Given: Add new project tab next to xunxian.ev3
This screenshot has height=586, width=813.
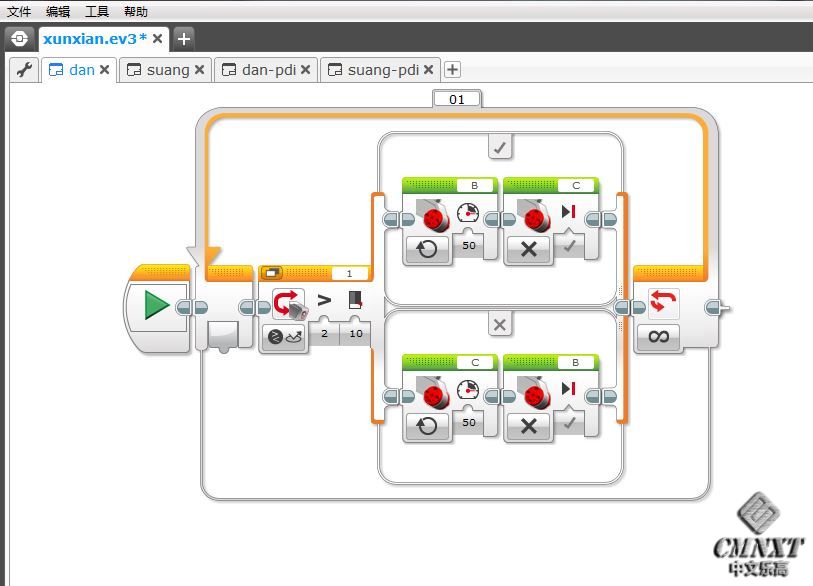Looking at the screenshot, I should pos(184,39).
